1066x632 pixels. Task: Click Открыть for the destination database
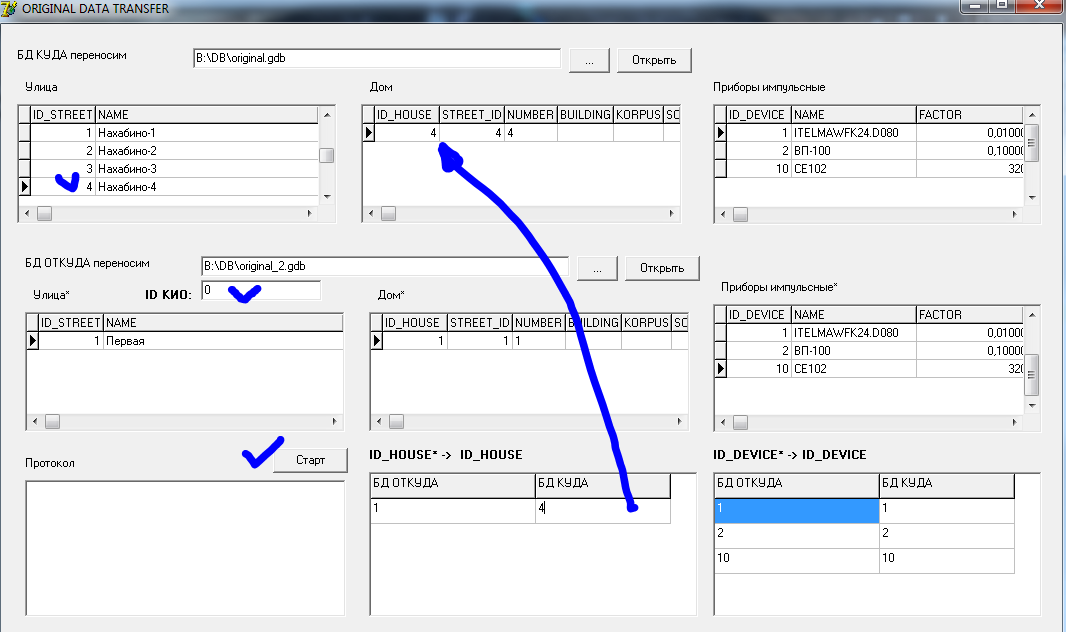click(653, 60)
